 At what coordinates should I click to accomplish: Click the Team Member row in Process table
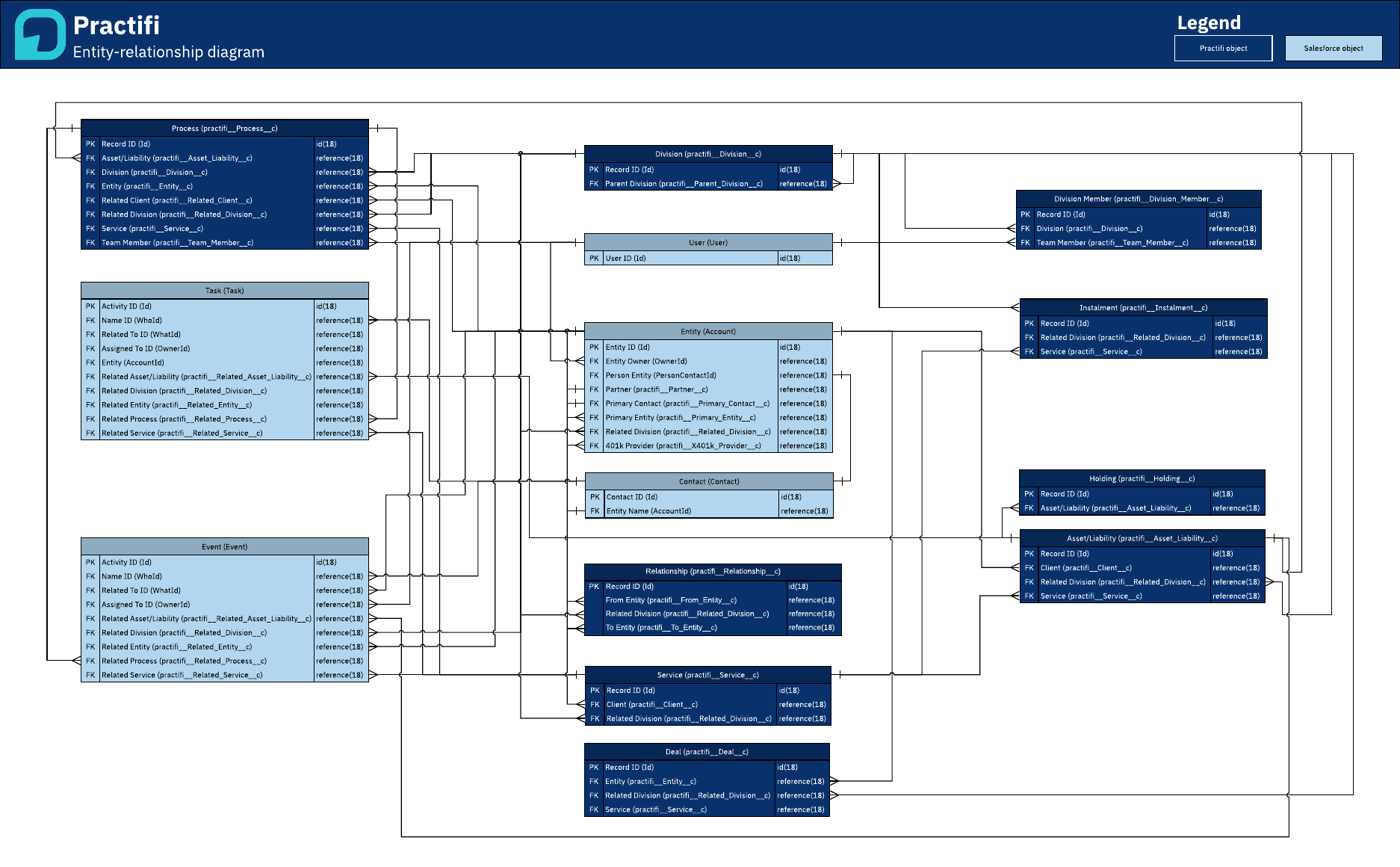225,243
